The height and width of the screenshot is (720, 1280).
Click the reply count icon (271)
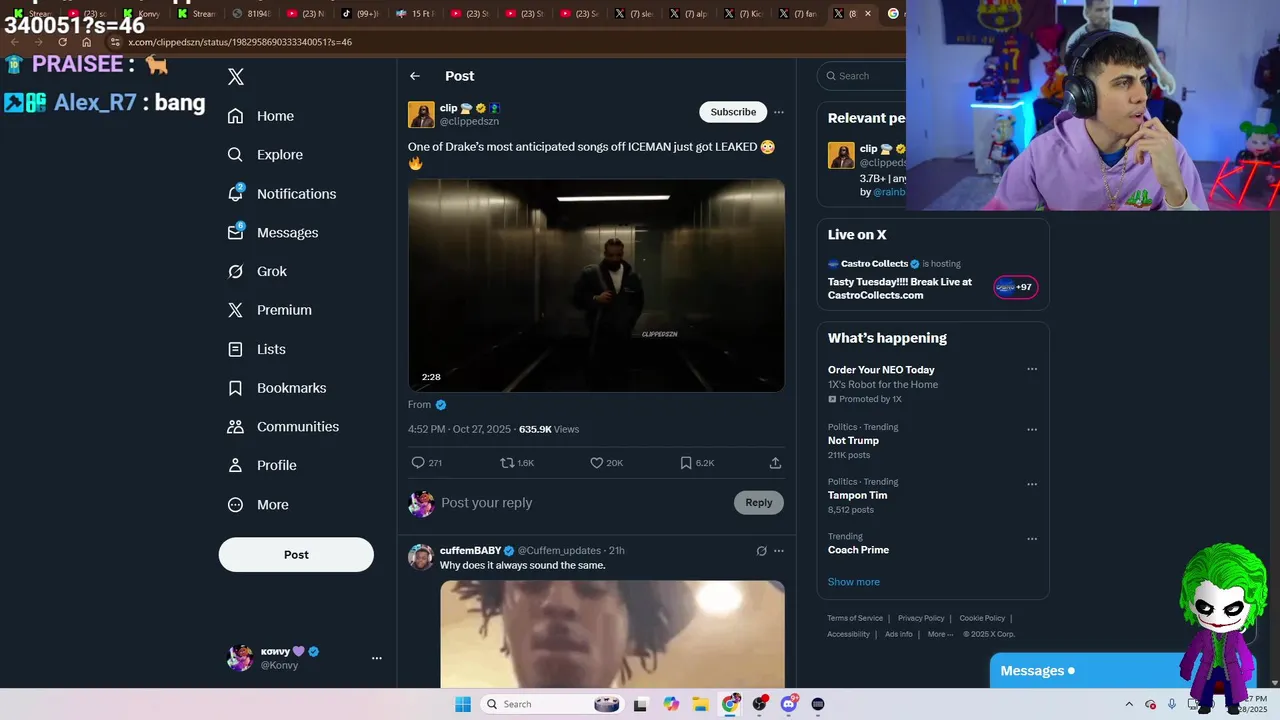(x=427, y=463)
